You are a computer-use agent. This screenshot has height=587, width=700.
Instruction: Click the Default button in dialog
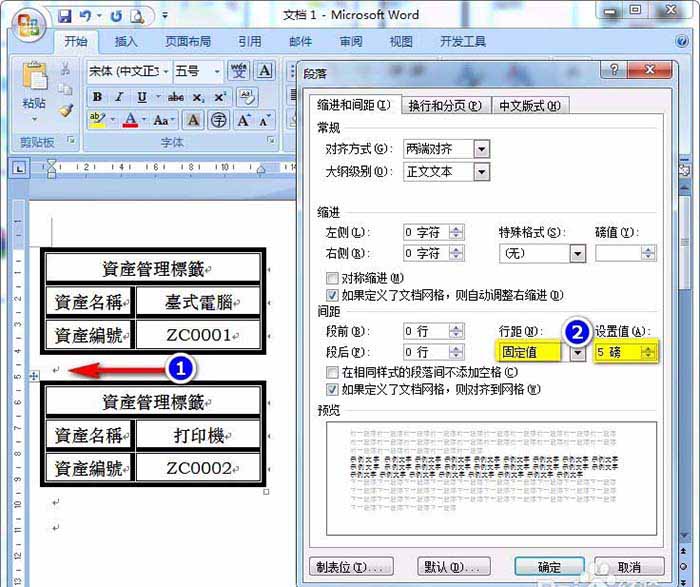click(454, 567)
